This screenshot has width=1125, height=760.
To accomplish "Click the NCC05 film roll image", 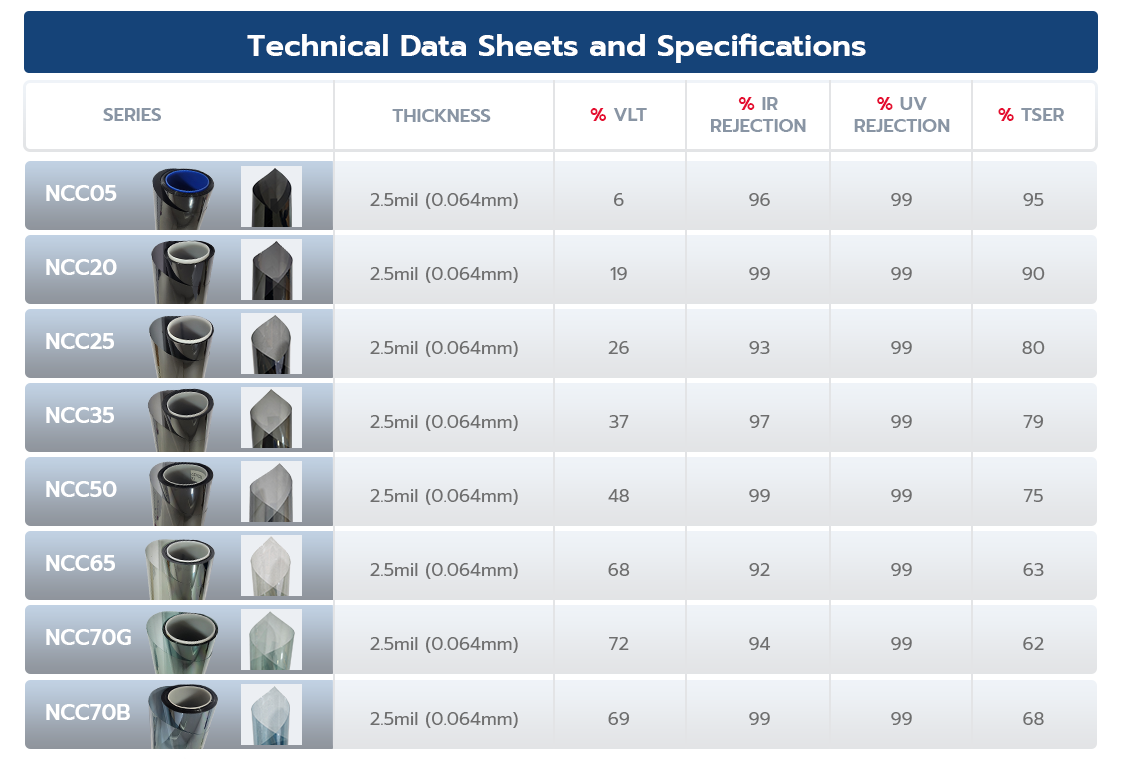I will click(183, 198).
